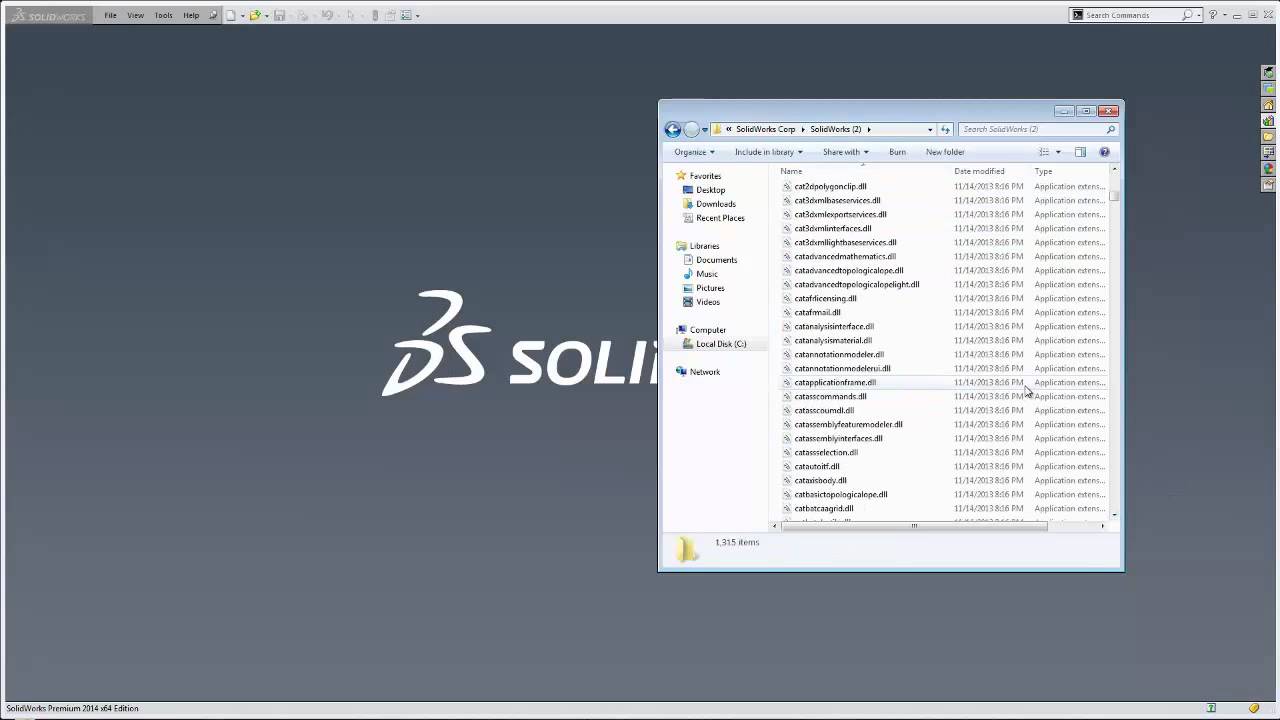Open the Help menu in SolidWorks
The height and width of the screenshot is (720, 1280).
point(191,15)
